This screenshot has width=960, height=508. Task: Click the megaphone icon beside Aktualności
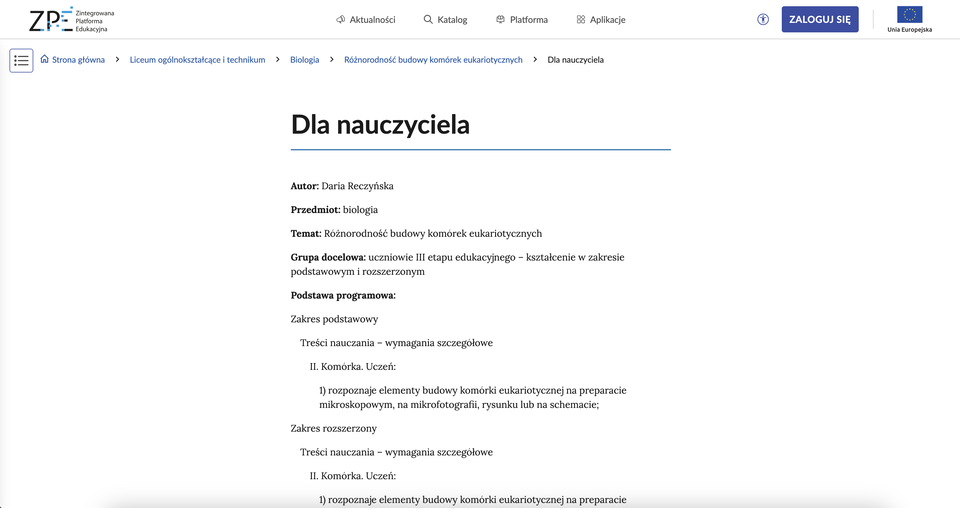pyautogui.click(x=341, y=20)
